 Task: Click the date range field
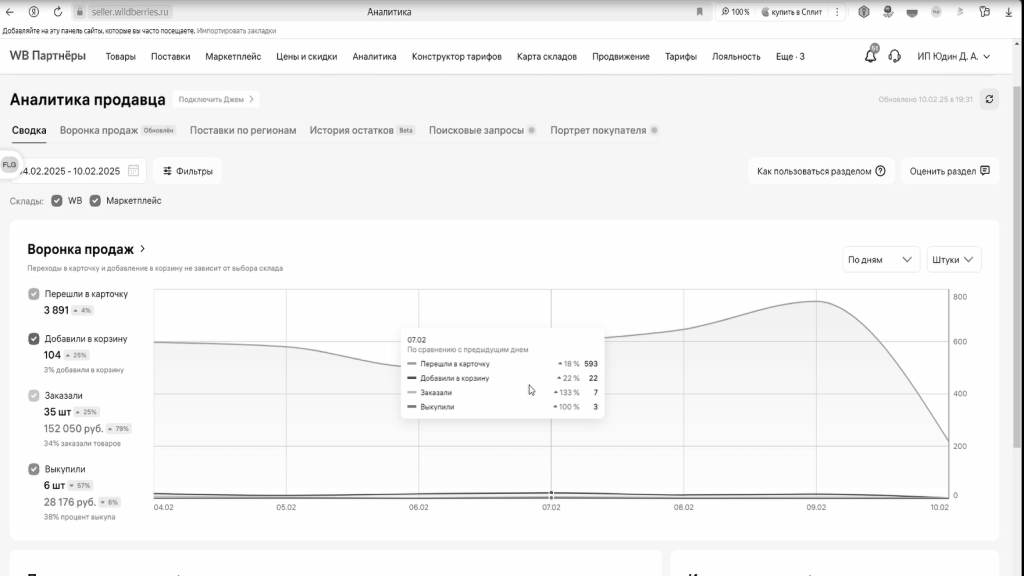pos(77,171)
